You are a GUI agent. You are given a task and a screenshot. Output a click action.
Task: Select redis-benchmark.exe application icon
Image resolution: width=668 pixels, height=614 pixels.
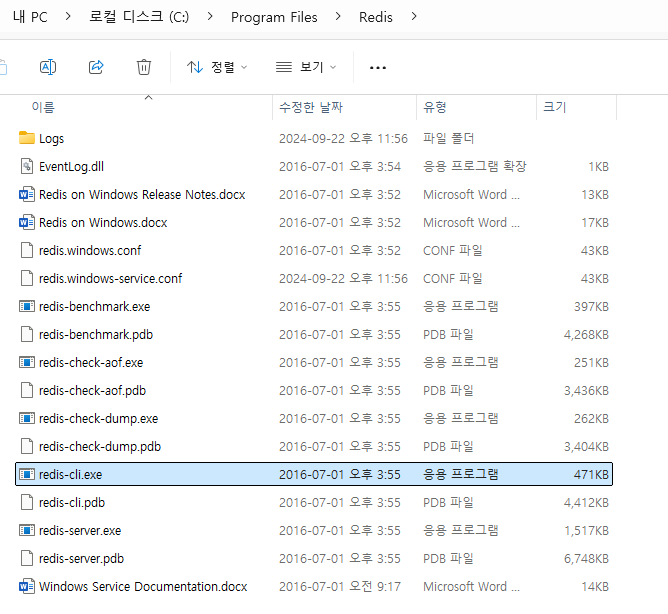(27, 306)
